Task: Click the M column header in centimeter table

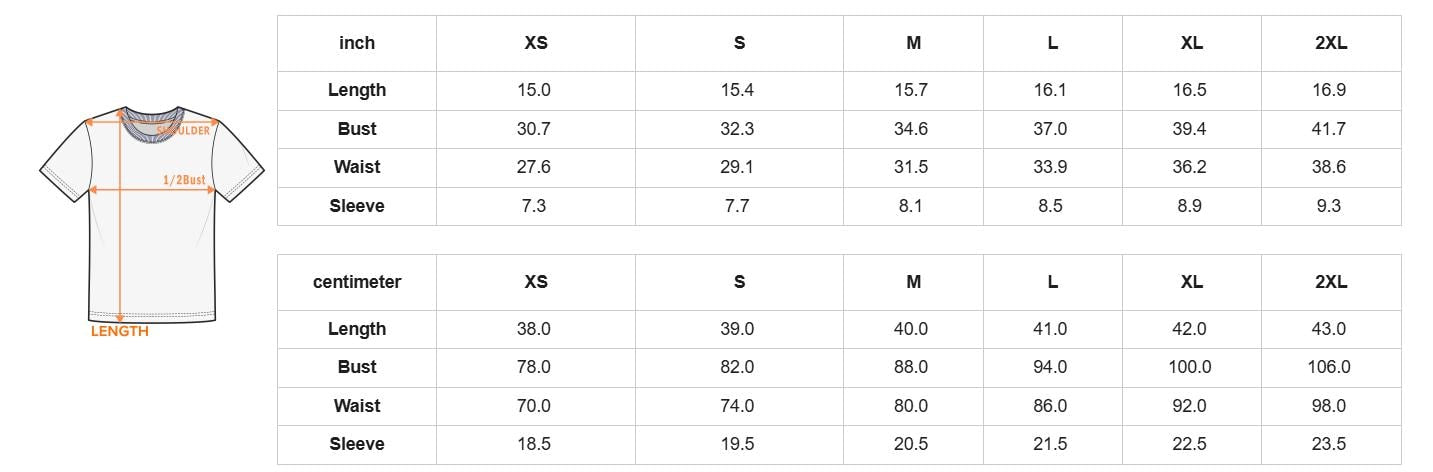Action: tap(913, 282)
